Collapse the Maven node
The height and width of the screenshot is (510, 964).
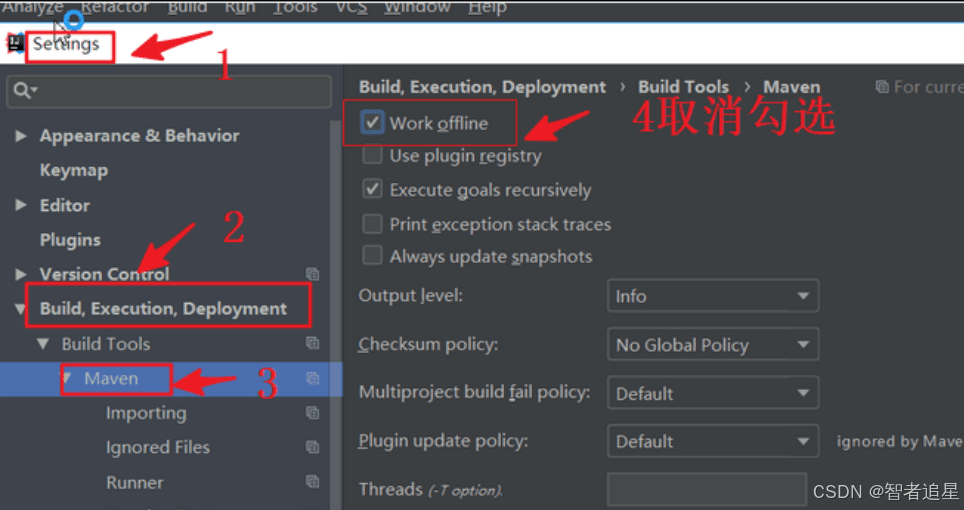66,378
